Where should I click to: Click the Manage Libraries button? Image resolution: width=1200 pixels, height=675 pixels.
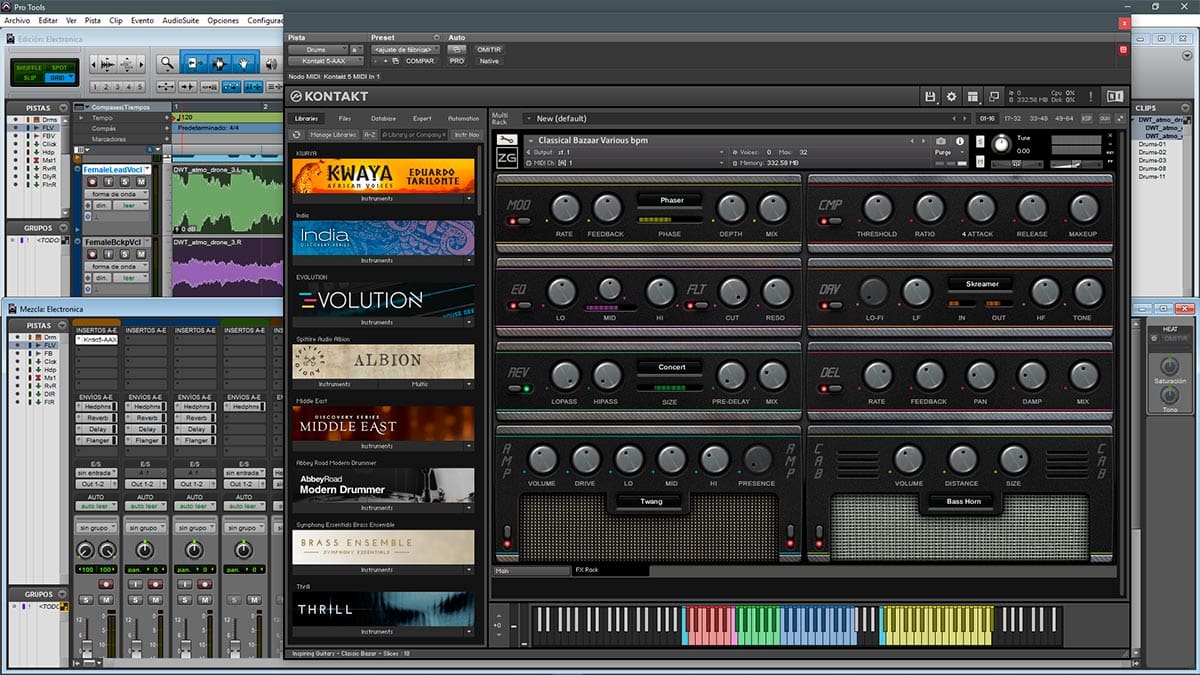[x=333, y=134]
